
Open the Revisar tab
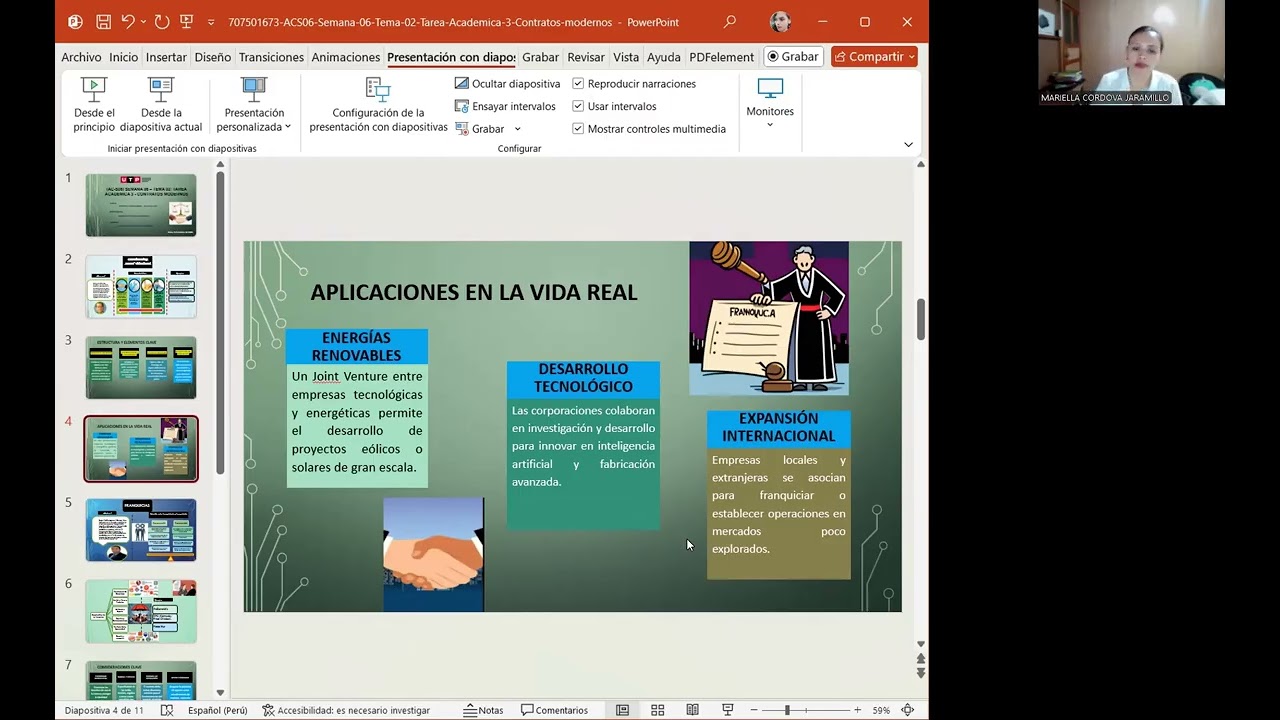coord(586,57)
